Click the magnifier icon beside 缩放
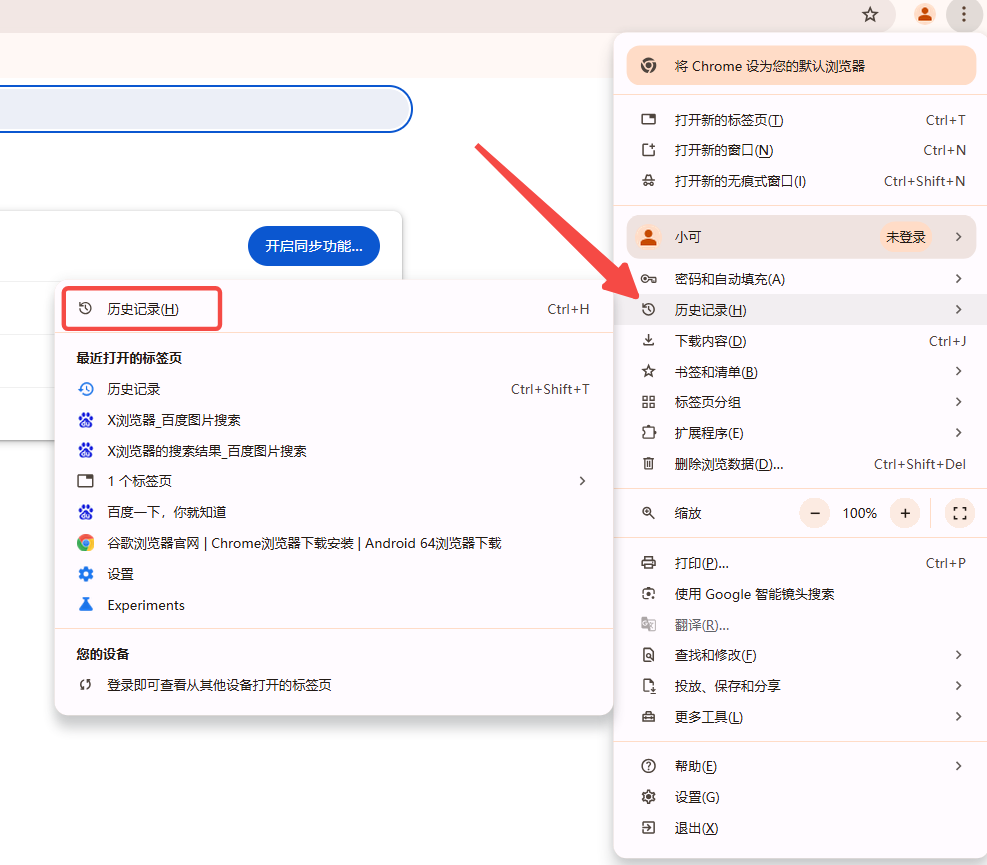The width and height of the screenshot is (987, 865). tap(648, 513)
